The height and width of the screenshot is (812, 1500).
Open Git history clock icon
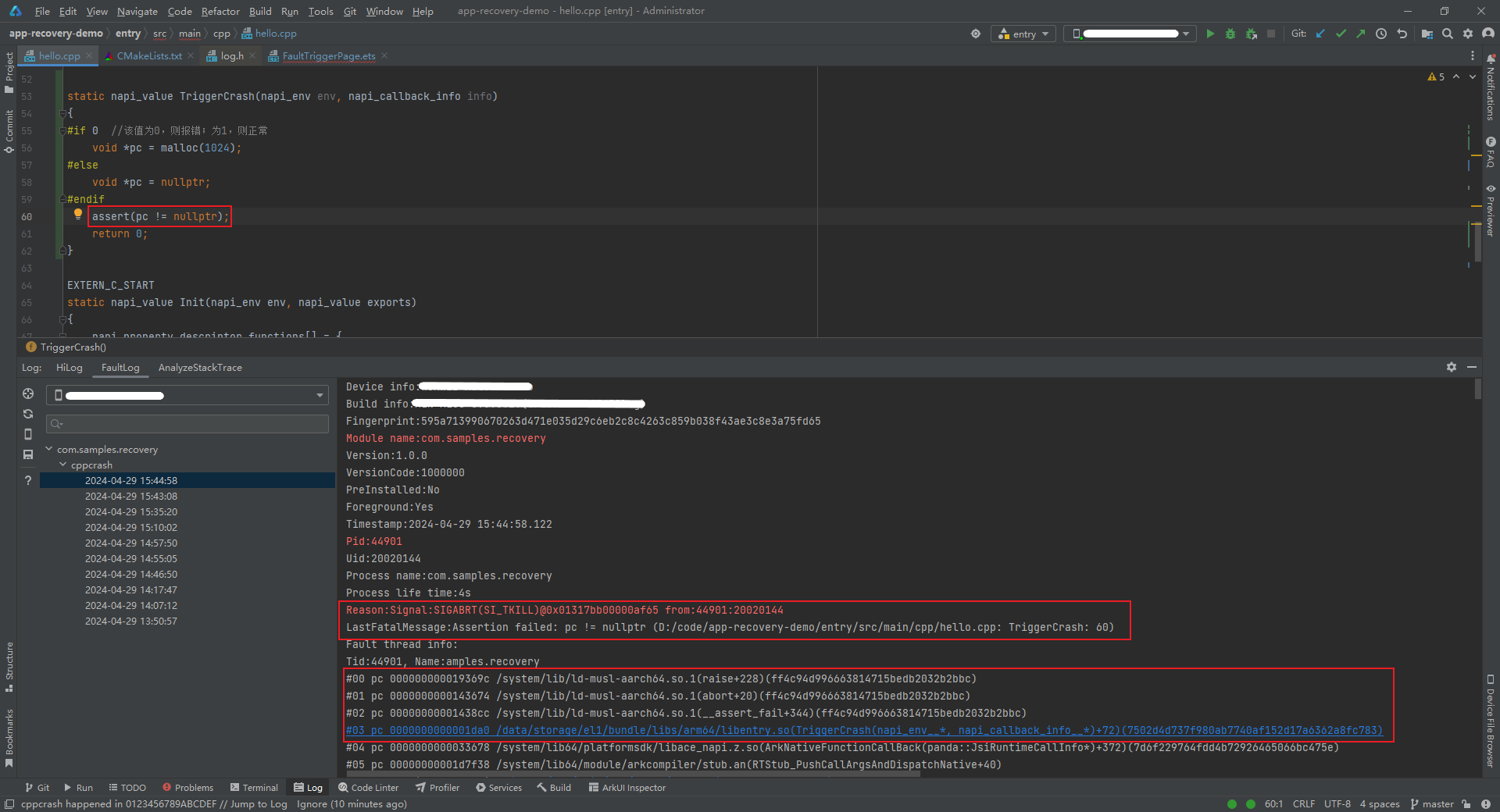point(1381,34)
